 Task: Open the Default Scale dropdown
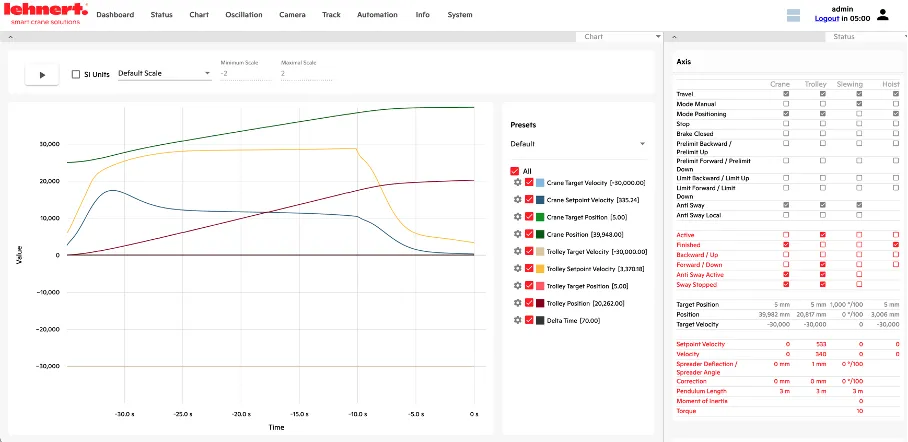pyautogui.click(x=164, y=74)
